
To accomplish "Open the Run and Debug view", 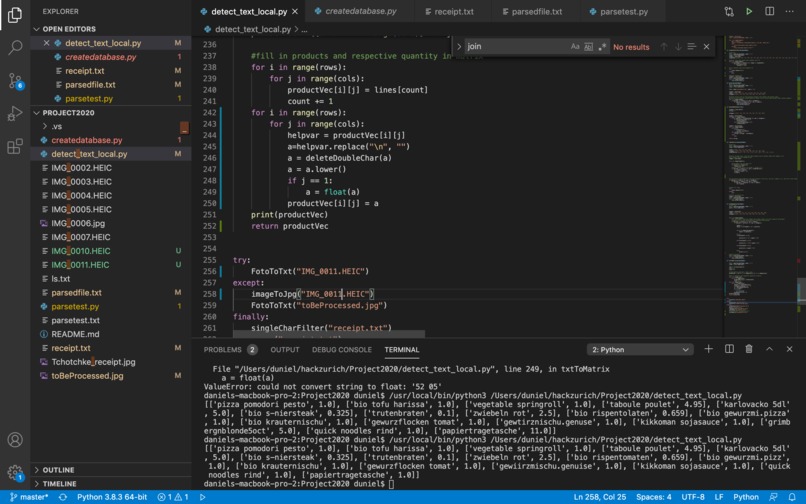I will click(x=15, y=113).
